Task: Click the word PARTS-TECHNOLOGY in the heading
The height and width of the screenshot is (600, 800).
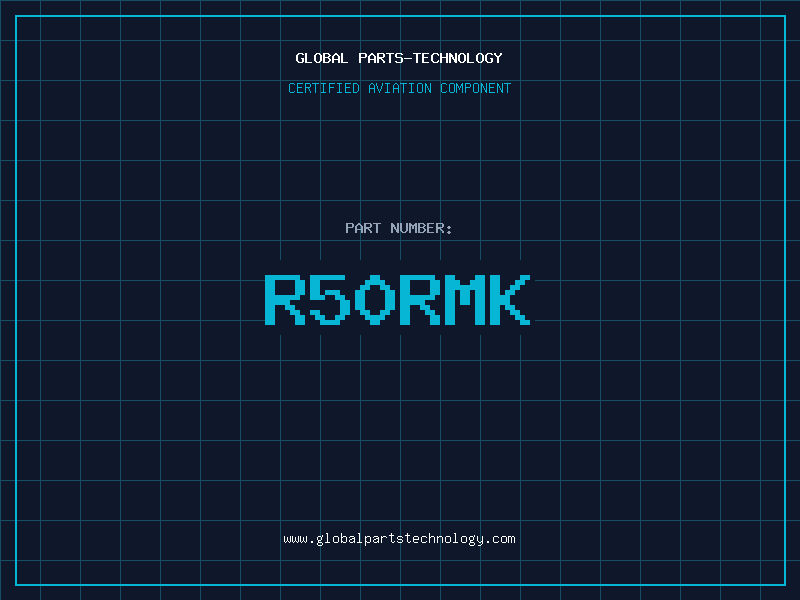Action: click(x=430, y=59)
